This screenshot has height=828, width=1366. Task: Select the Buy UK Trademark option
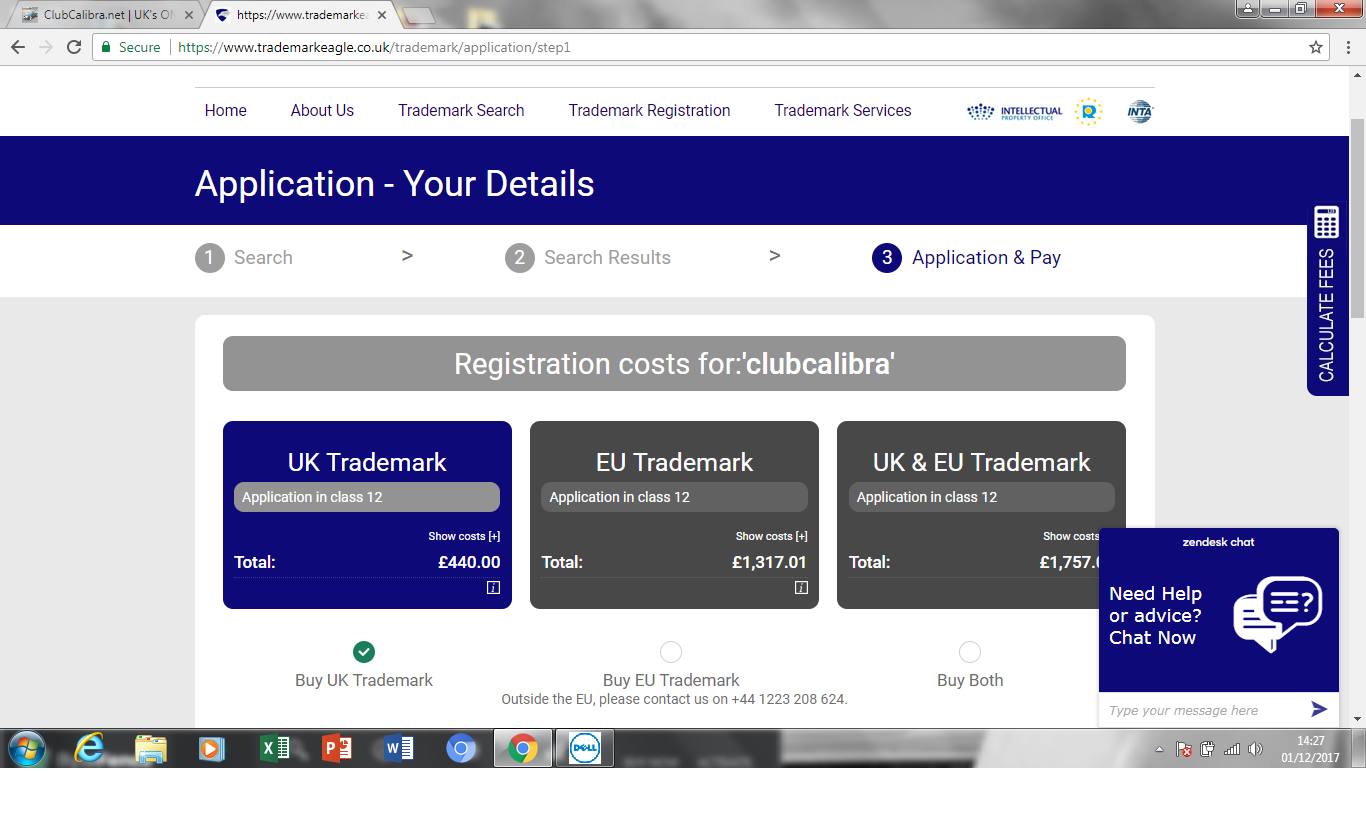tap(364, 652)
